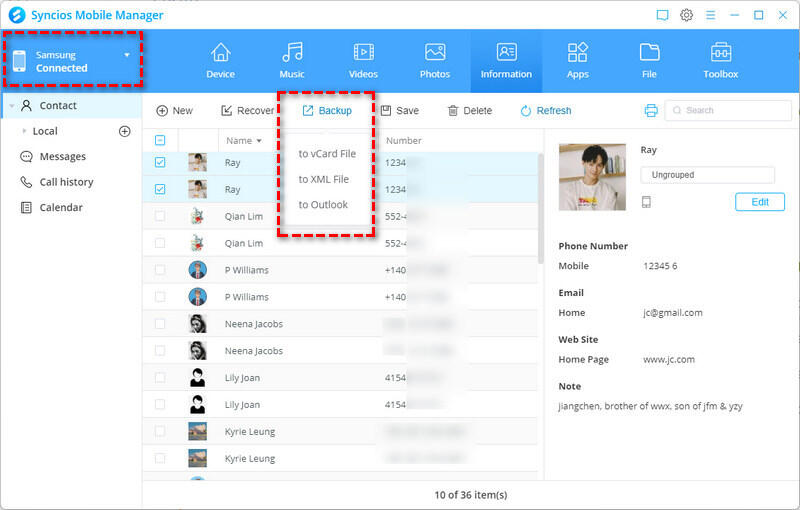Choose the 'to vCard File' option

tap(327, 154)
